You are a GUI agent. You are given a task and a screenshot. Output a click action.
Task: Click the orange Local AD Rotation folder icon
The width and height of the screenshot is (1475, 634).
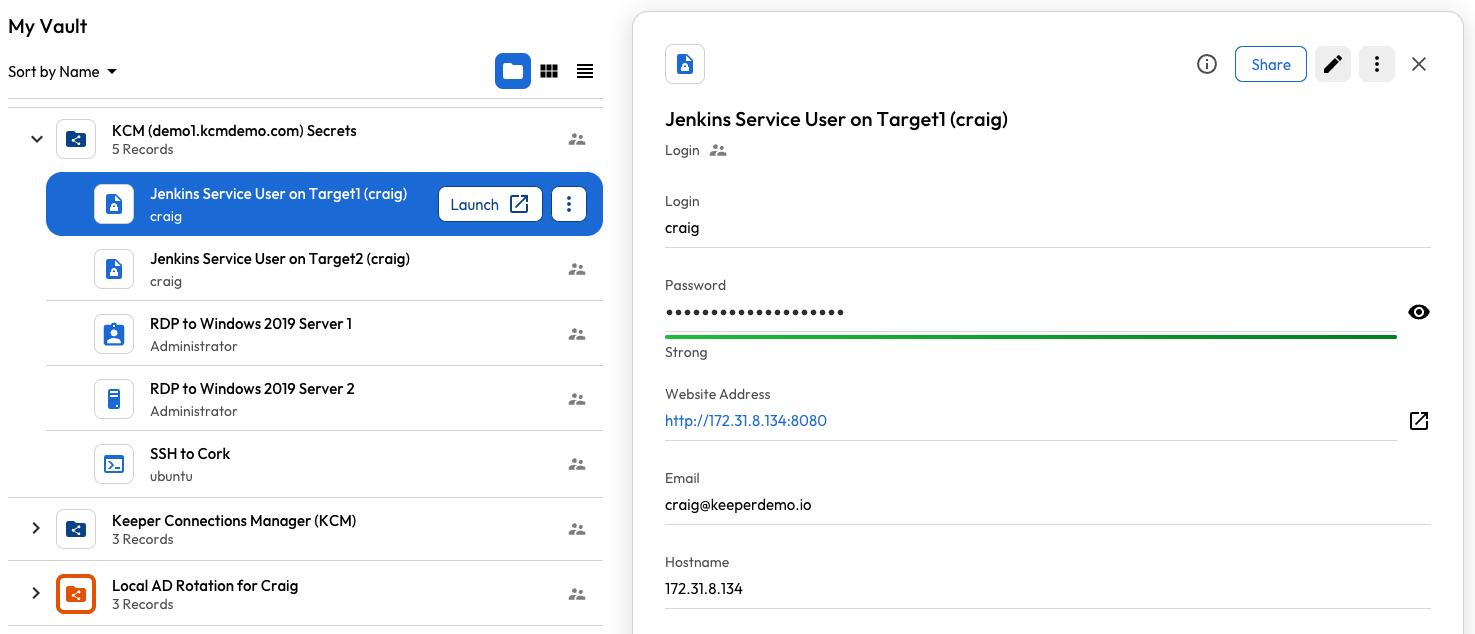tap(76, 595)
